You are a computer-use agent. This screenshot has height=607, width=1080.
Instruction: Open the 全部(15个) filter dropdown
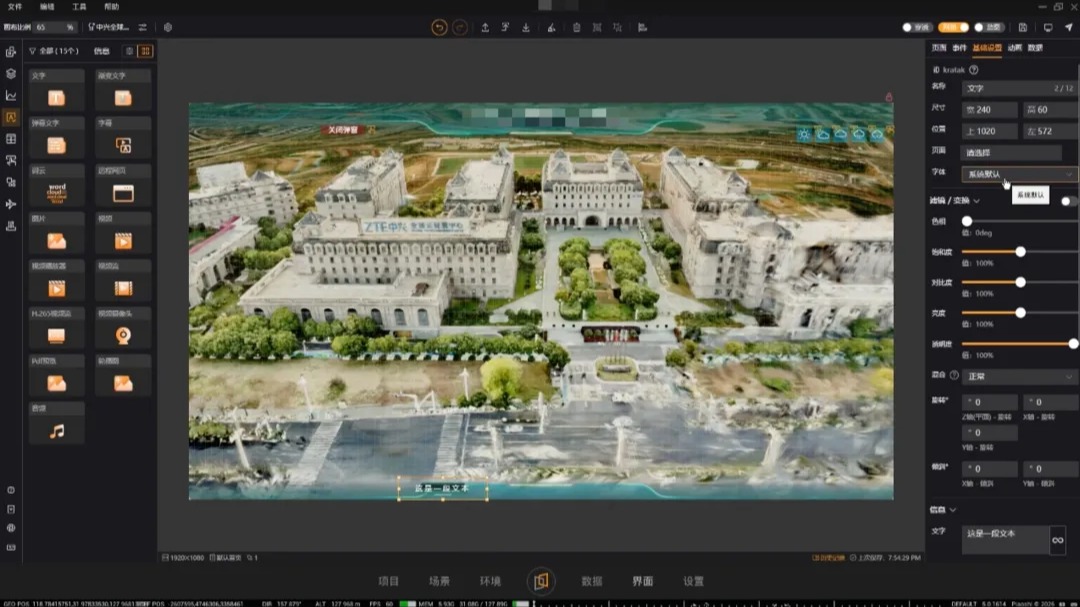click(x=54, y=51)
